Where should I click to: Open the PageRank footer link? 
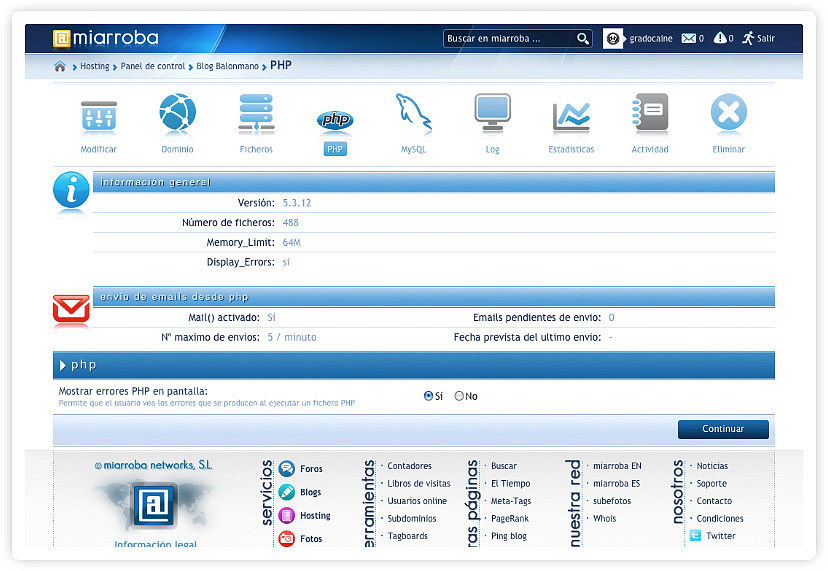pyautogui.click(x=510, y=519)
